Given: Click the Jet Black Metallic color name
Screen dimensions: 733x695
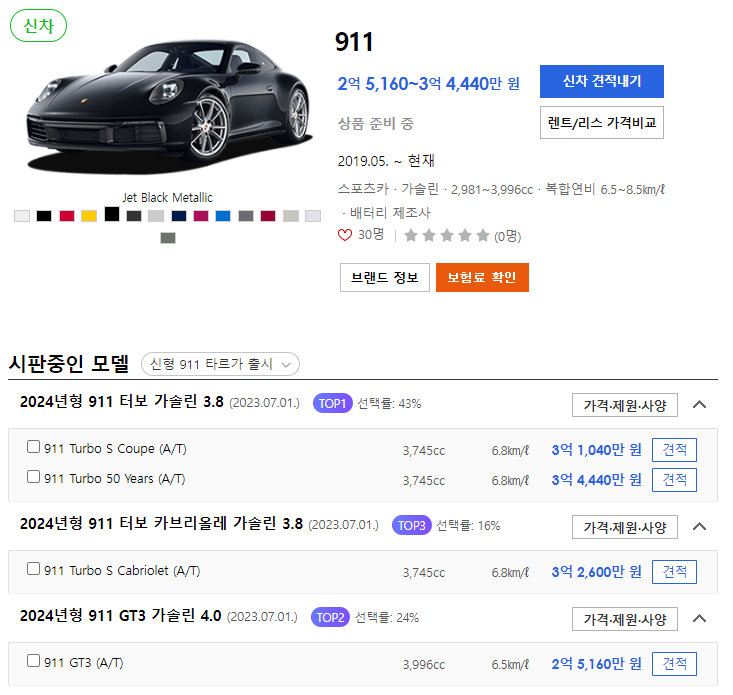Looking at the screenshot, I should point(167,198).
